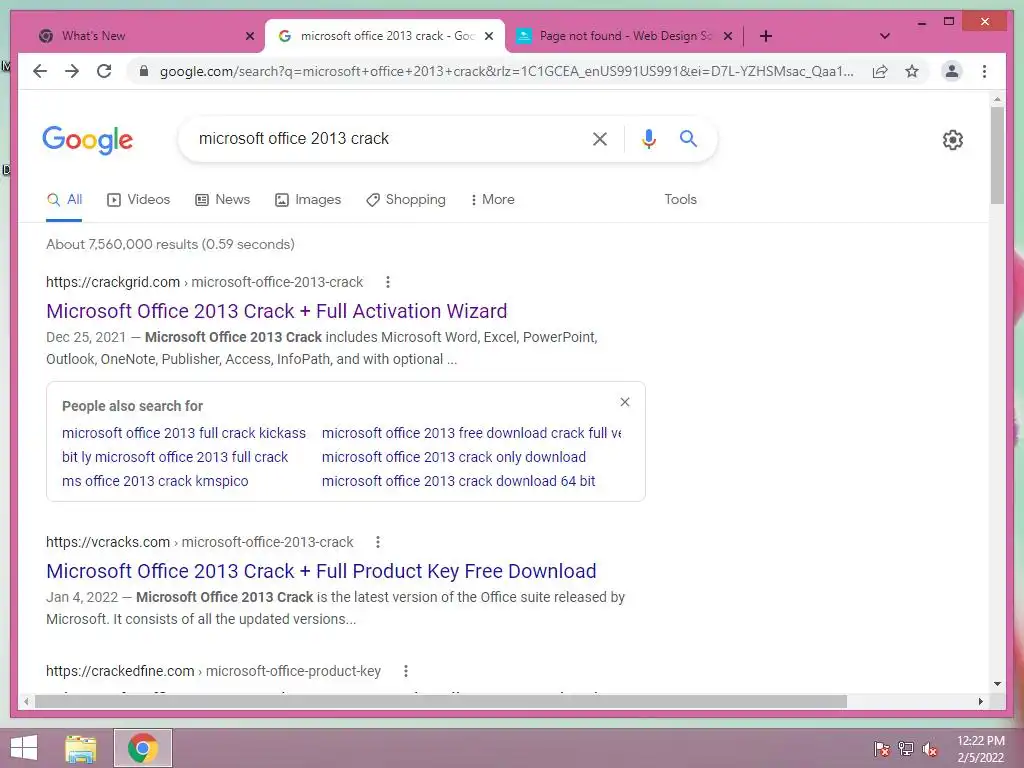This screenshot has height=768, width=1024.
Task: Search 'microsoft office 2013 crack download 64 bit'
Action: [458, 481]
